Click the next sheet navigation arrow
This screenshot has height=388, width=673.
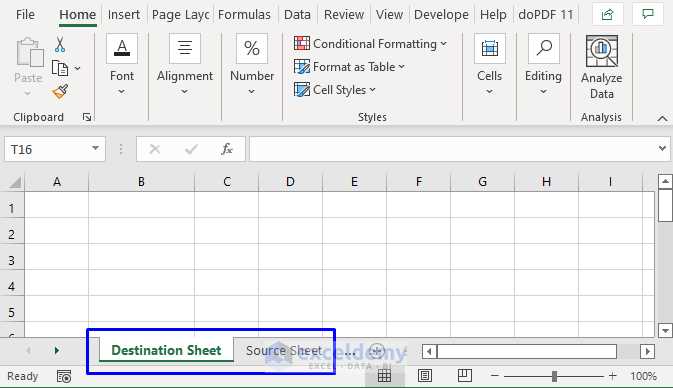point(56,351)
